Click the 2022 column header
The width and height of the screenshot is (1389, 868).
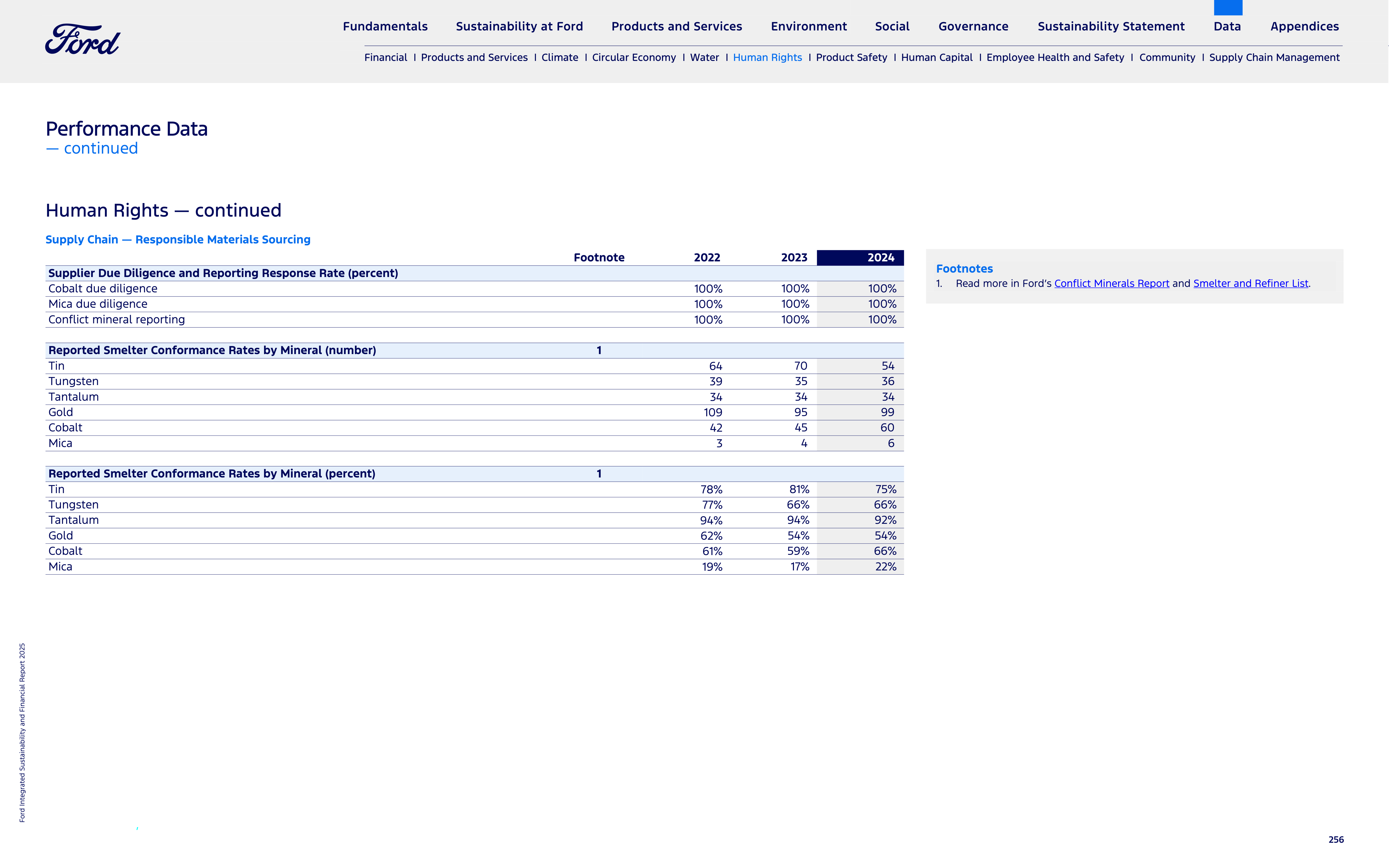click(x=706, y=258)
